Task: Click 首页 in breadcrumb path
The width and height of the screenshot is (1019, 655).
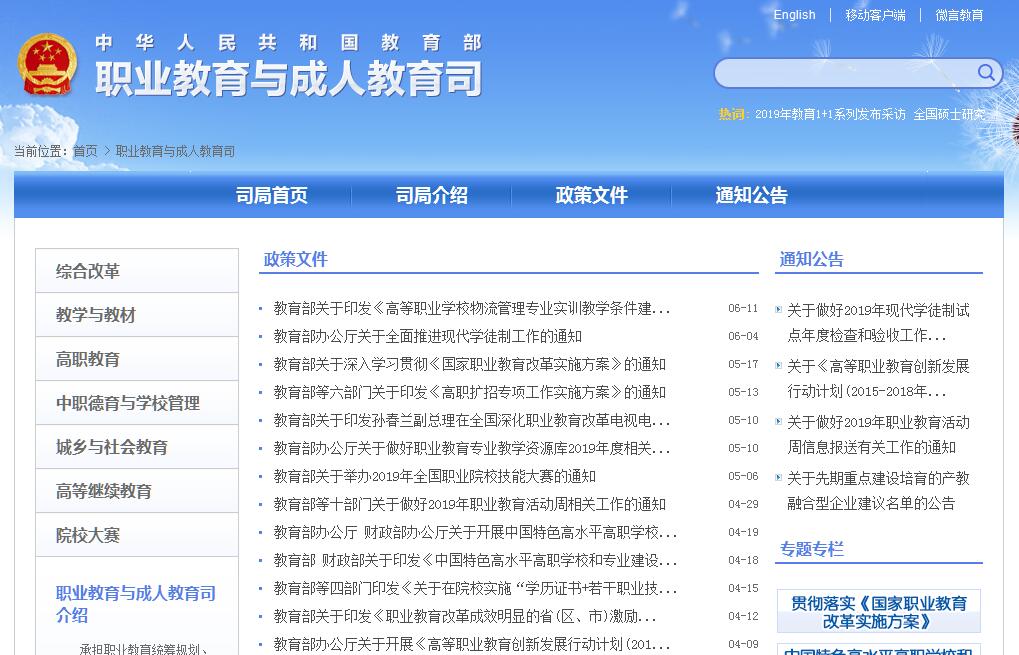Action: click(x=85, y=152)
